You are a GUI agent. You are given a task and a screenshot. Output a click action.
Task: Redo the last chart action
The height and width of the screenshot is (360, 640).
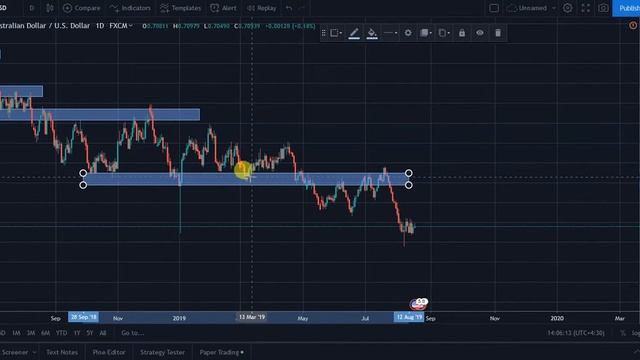pos(302,8)
